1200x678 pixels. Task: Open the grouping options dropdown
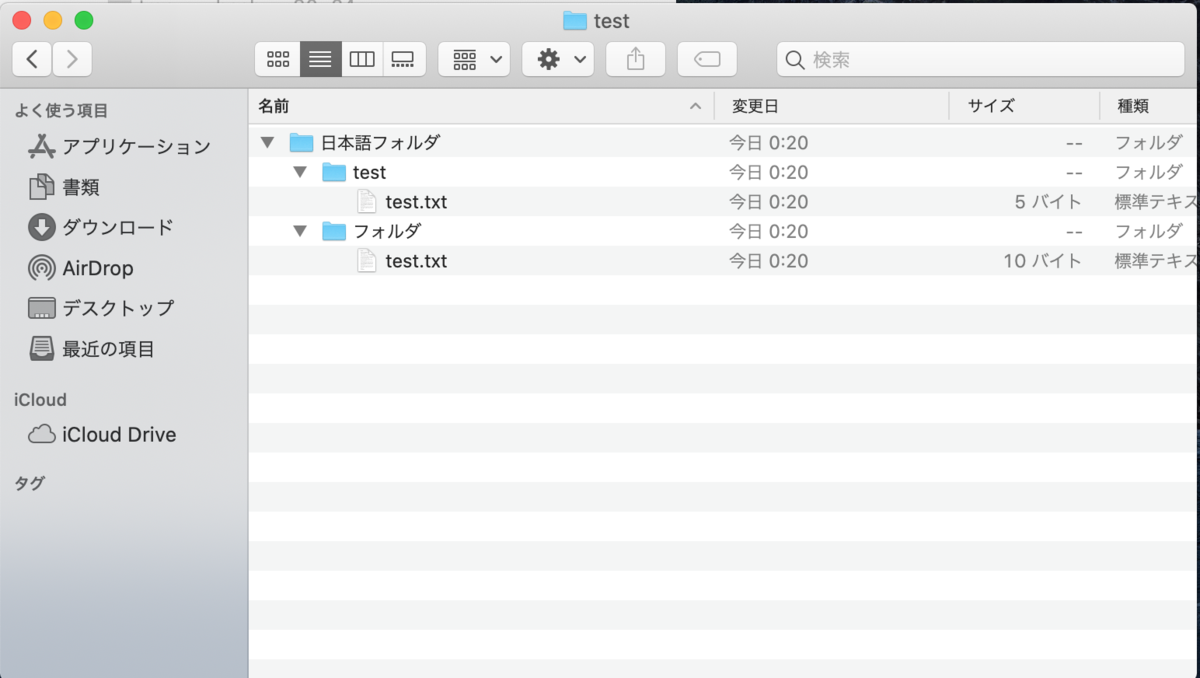point(473,59)
